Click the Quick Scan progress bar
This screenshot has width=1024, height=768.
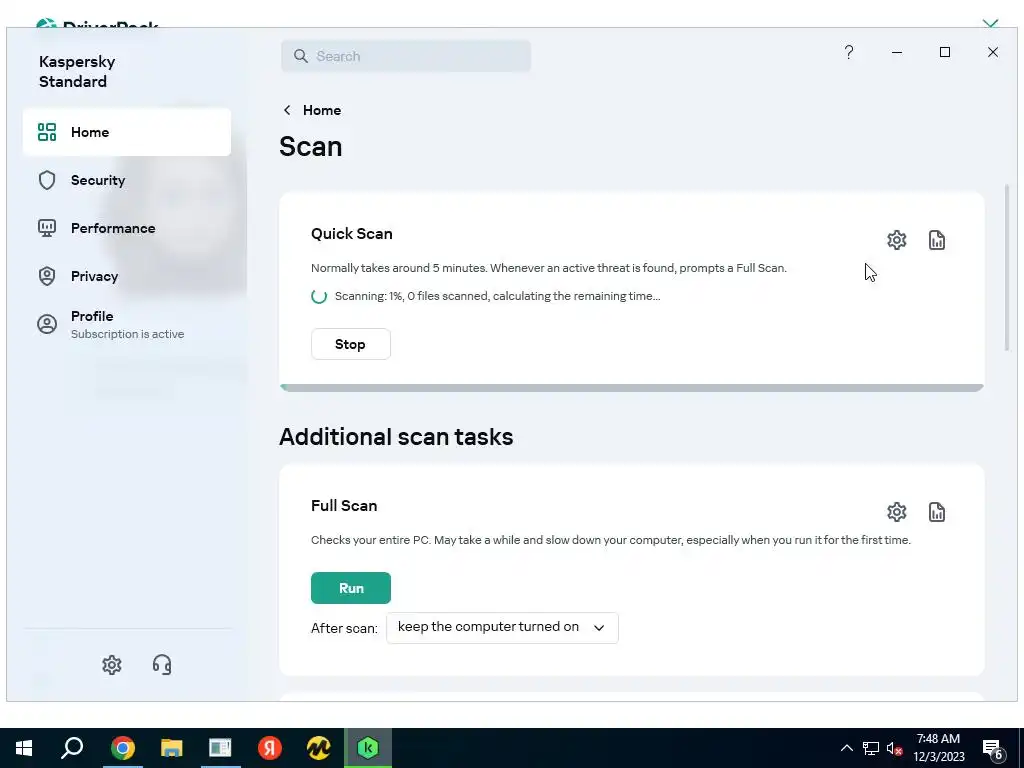632,388
